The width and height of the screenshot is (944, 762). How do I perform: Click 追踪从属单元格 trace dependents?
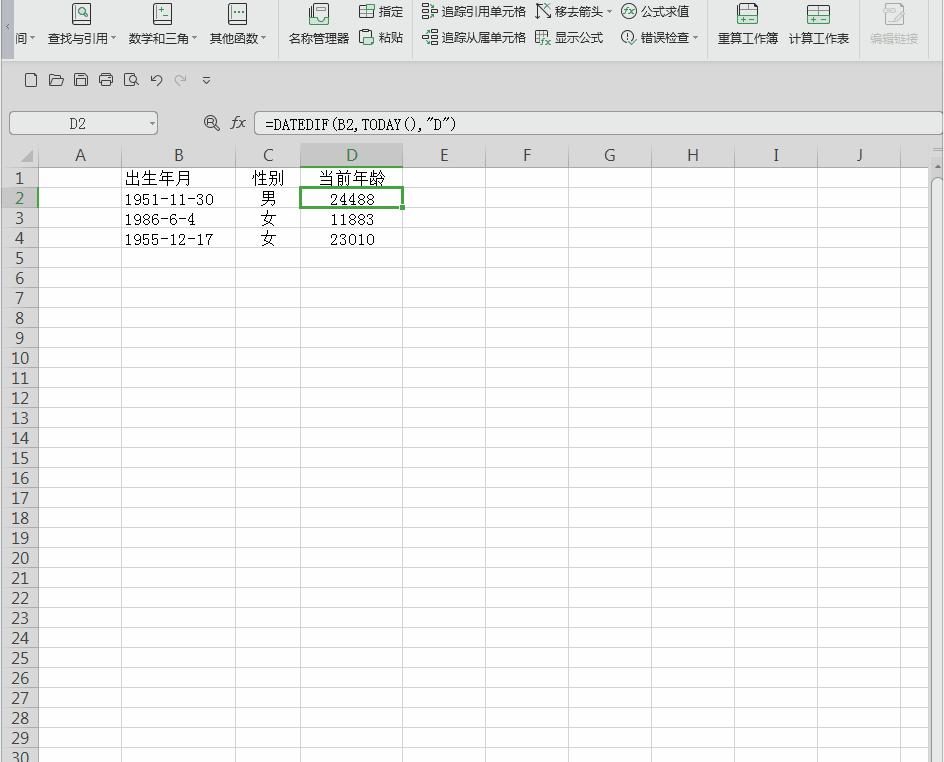click(474, 37)
